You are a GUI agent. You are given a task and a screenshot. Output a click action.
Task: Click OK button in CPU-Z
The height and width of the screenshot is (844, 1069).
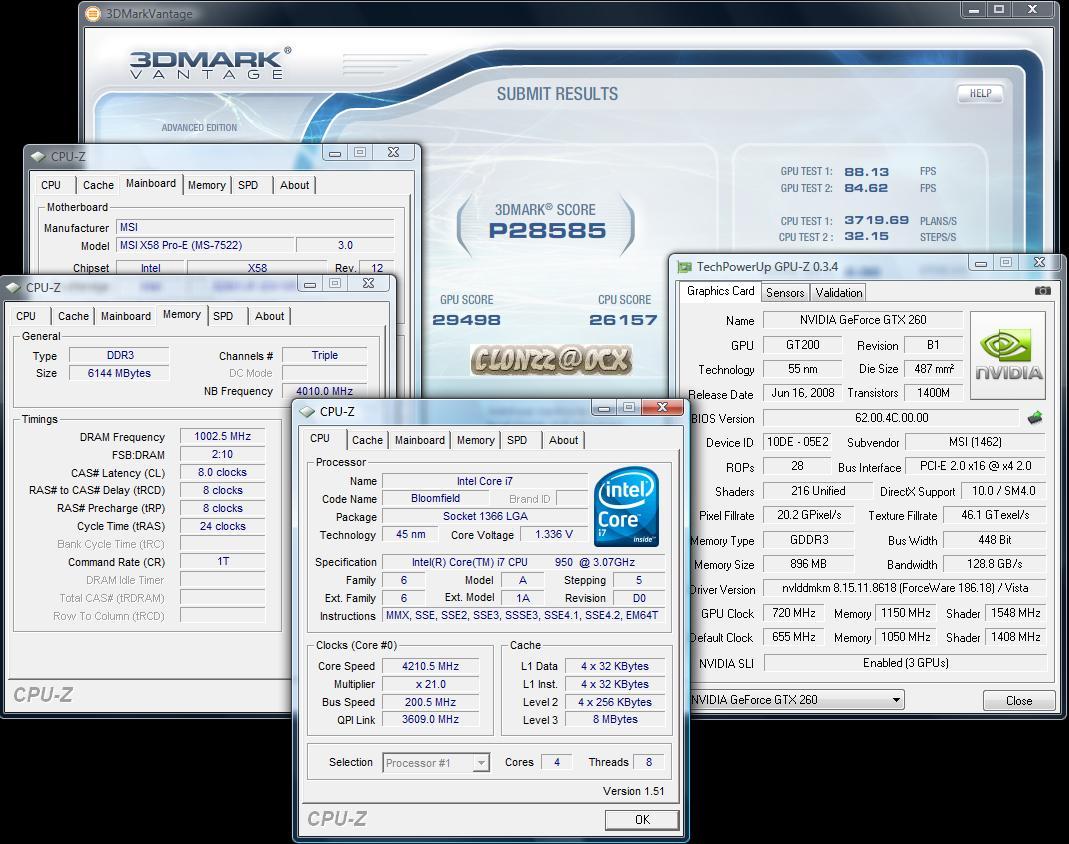pyautogui.click(x=642, y=819)
